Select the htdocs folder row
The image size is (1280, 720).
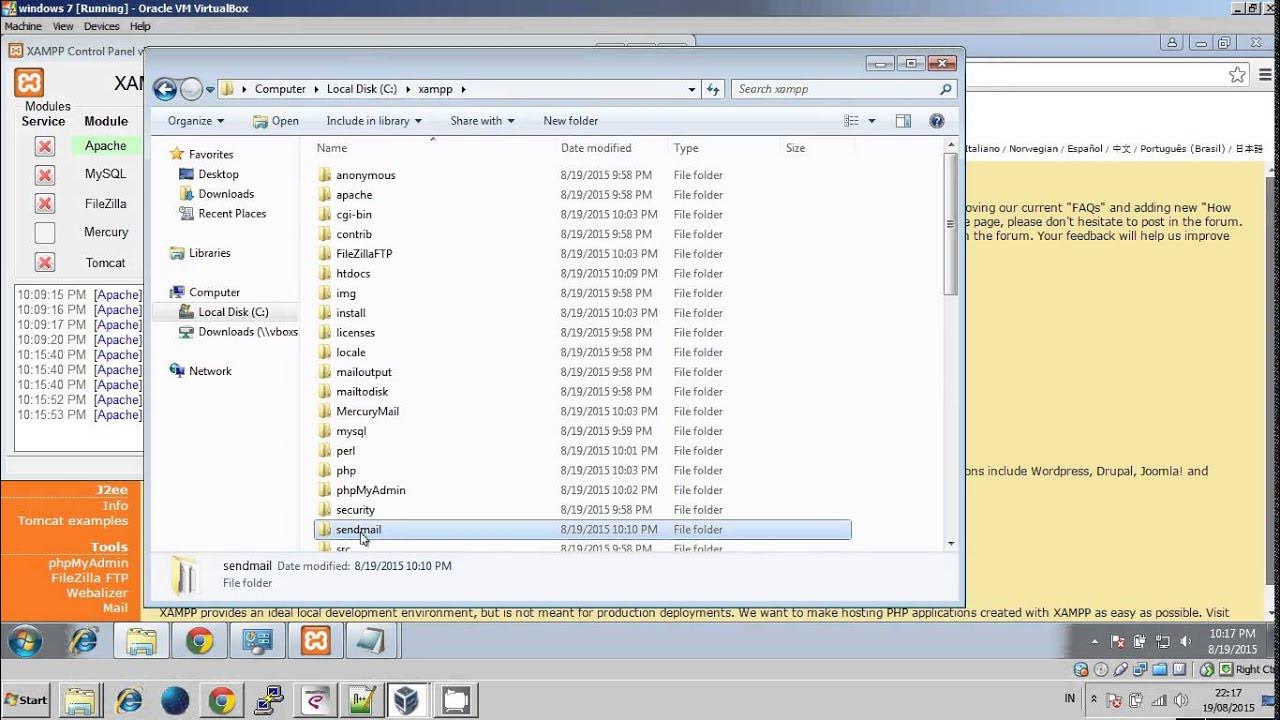(x=582, y=273)
